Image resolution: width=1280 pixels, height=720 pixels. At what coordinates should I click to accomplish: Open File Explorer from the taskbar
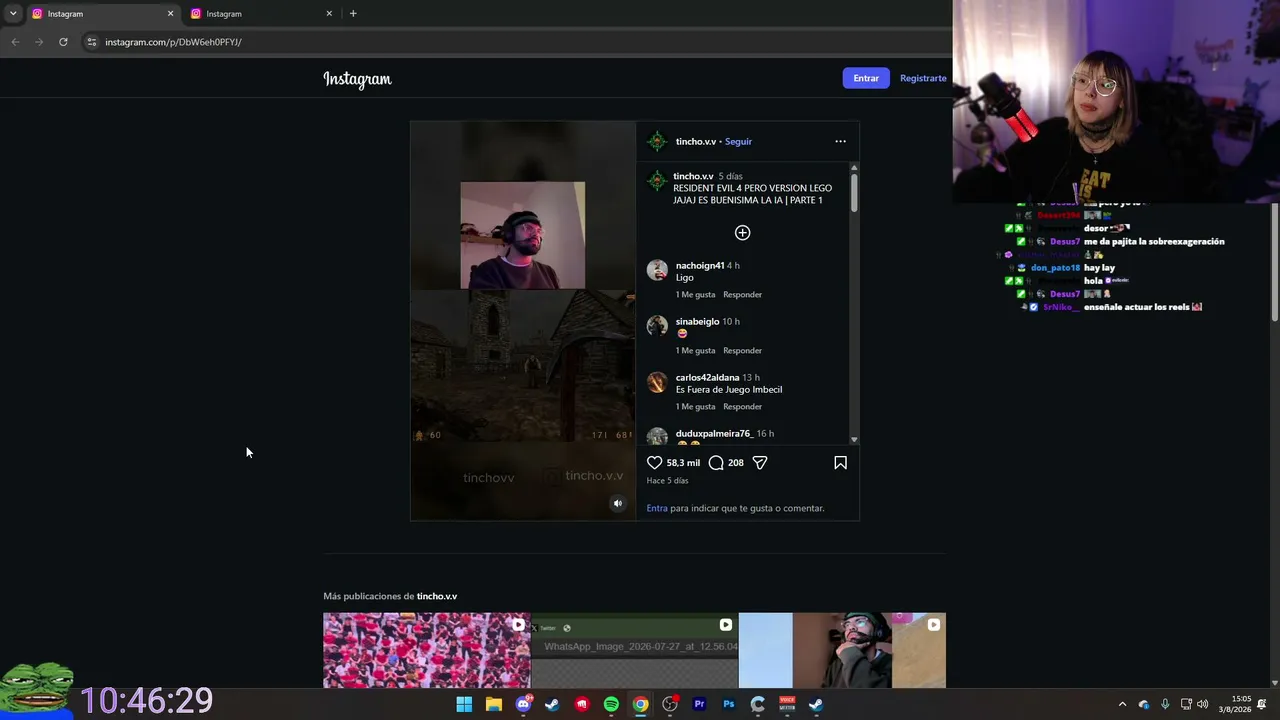[x=493, y=704]
